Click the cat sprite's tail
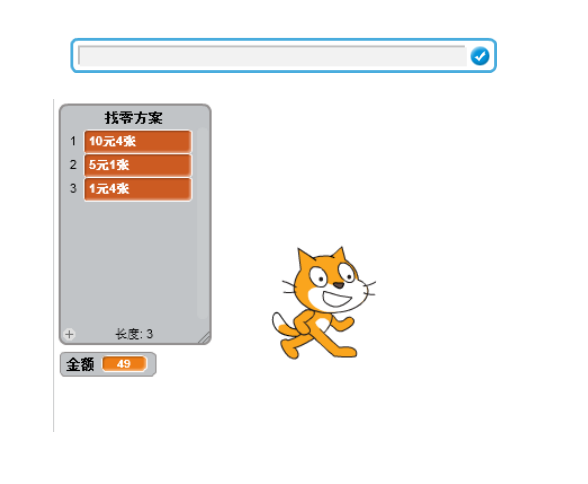Screen dimensions: 588x484 point(281,324)
